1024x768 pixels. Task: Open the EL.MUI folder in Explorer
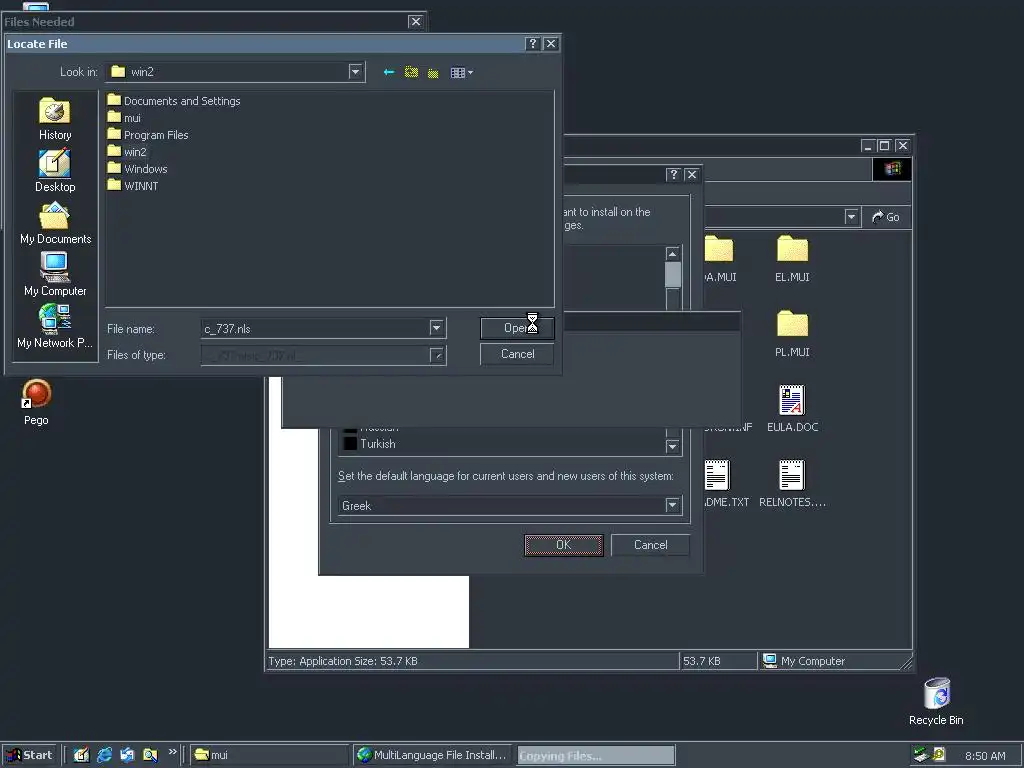792,259
